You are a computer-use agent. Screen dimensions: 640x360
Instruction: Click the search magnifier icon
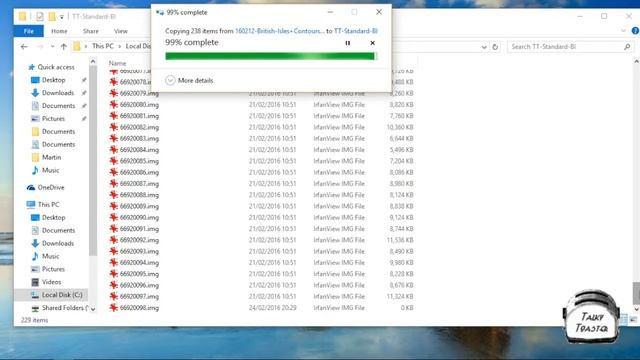(627, 47)
